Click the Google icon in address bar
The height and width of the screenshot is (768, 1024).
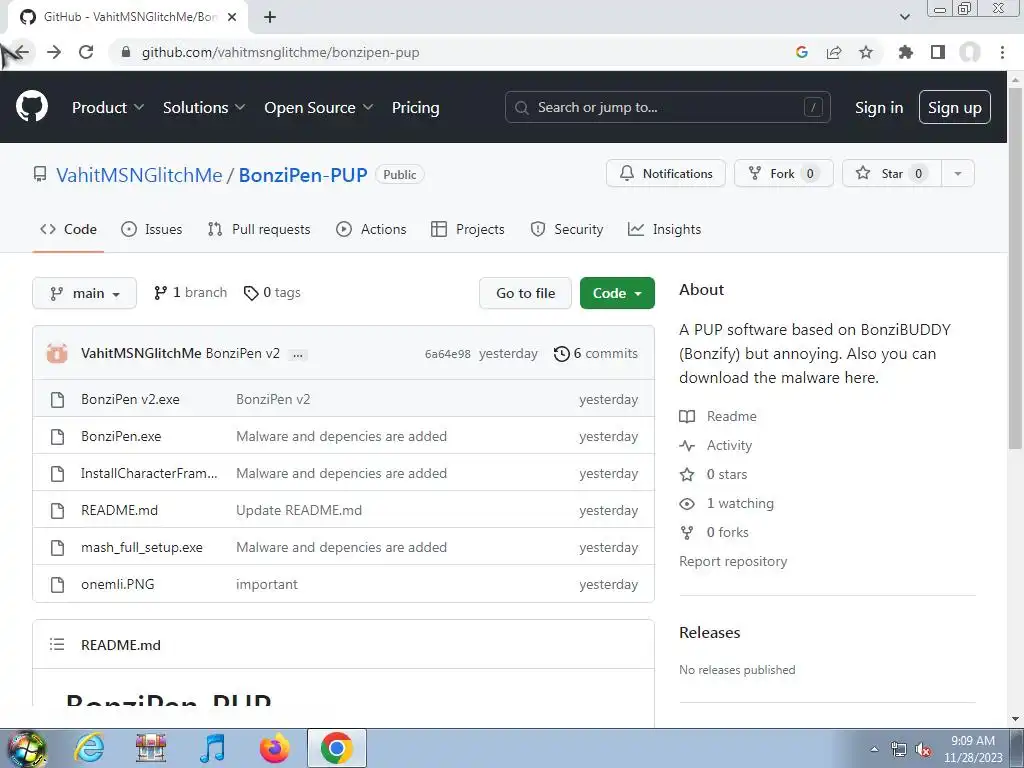click(802, 52)
